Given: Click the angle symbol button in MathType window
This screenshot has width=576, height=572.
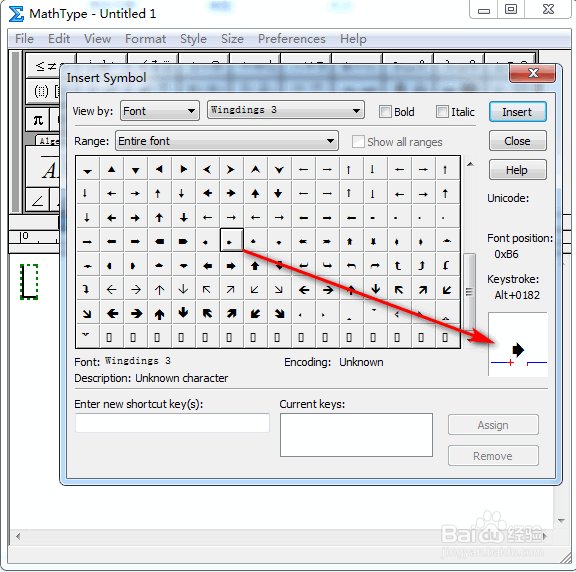Looking at the screenshot, I should (38, 201).
